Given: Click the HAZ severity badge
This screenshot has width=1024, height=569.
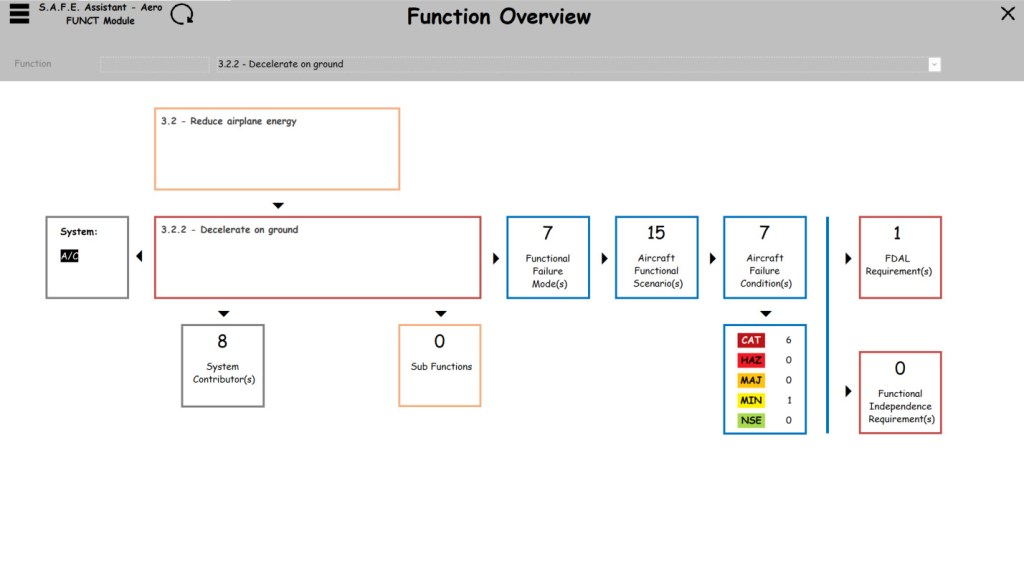Looking at the screenshot, I should pos(751,360).
